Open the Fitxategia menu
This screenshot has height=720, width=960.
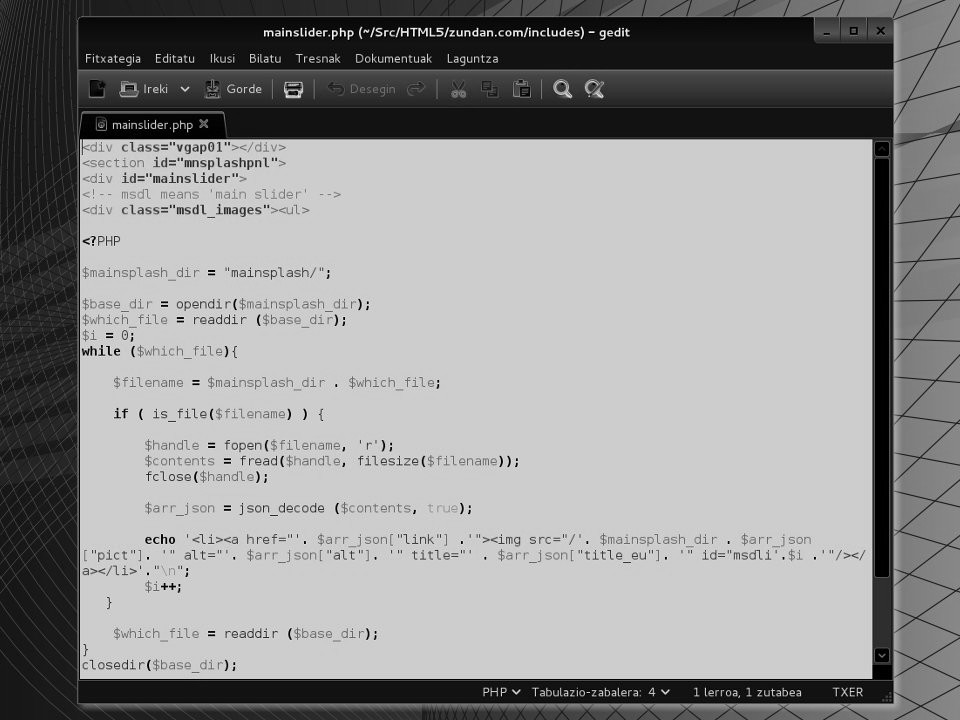[113, 59]
